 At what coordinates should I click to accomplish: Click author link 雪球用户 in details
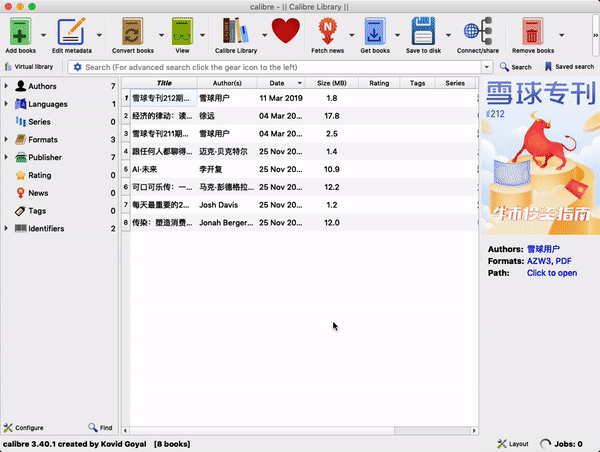click(x=543, y=249)
